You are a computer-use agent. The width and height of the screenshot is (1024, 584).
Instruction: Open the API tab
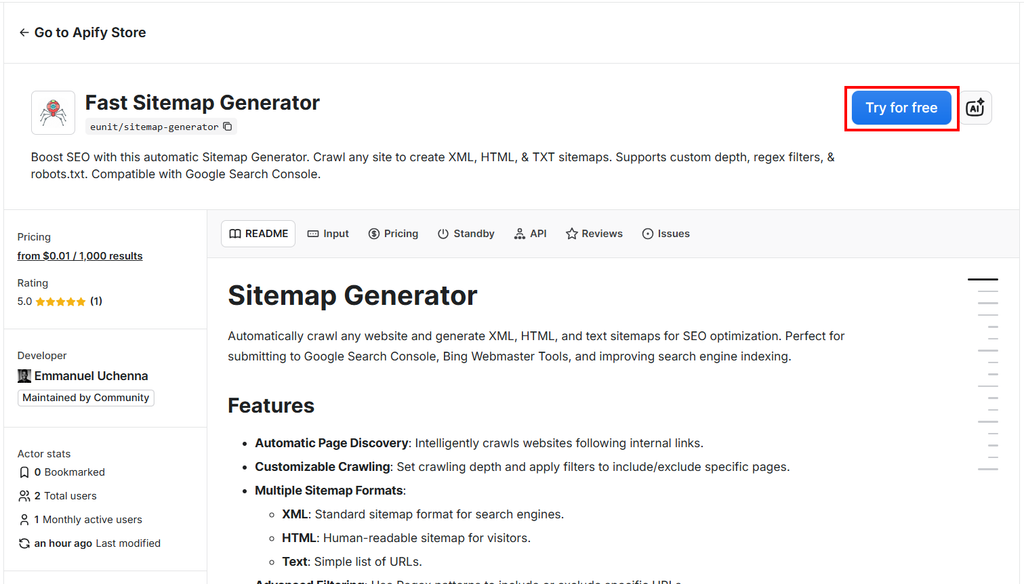point(530,234)
